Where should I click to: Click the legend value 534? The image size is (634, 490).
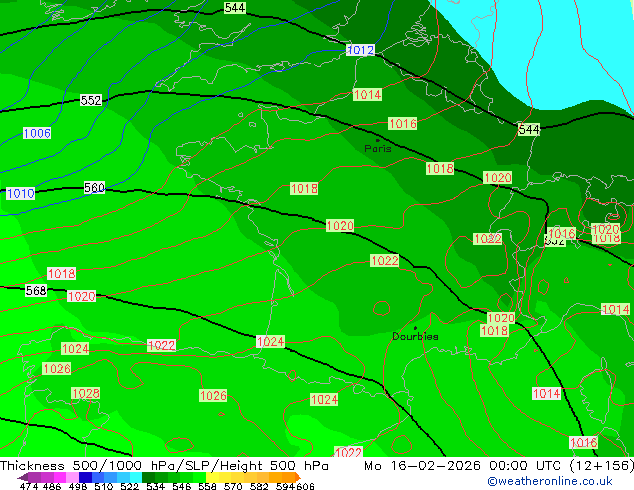155,486
